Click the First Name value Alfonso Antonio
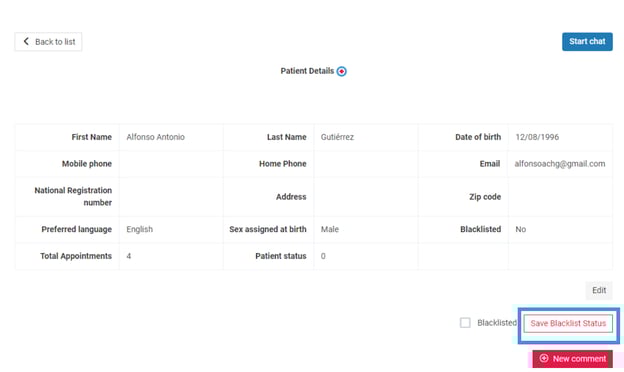Viewport: 624px width, 372px height. pos(156,137)
